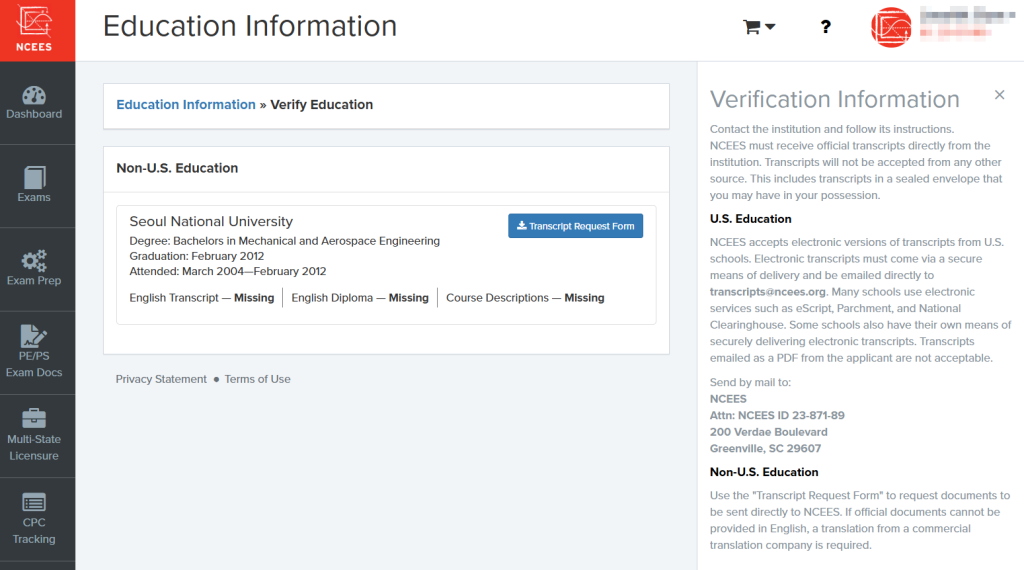
Task: Click the Education Information page title
Action: (x=249, y=26)
